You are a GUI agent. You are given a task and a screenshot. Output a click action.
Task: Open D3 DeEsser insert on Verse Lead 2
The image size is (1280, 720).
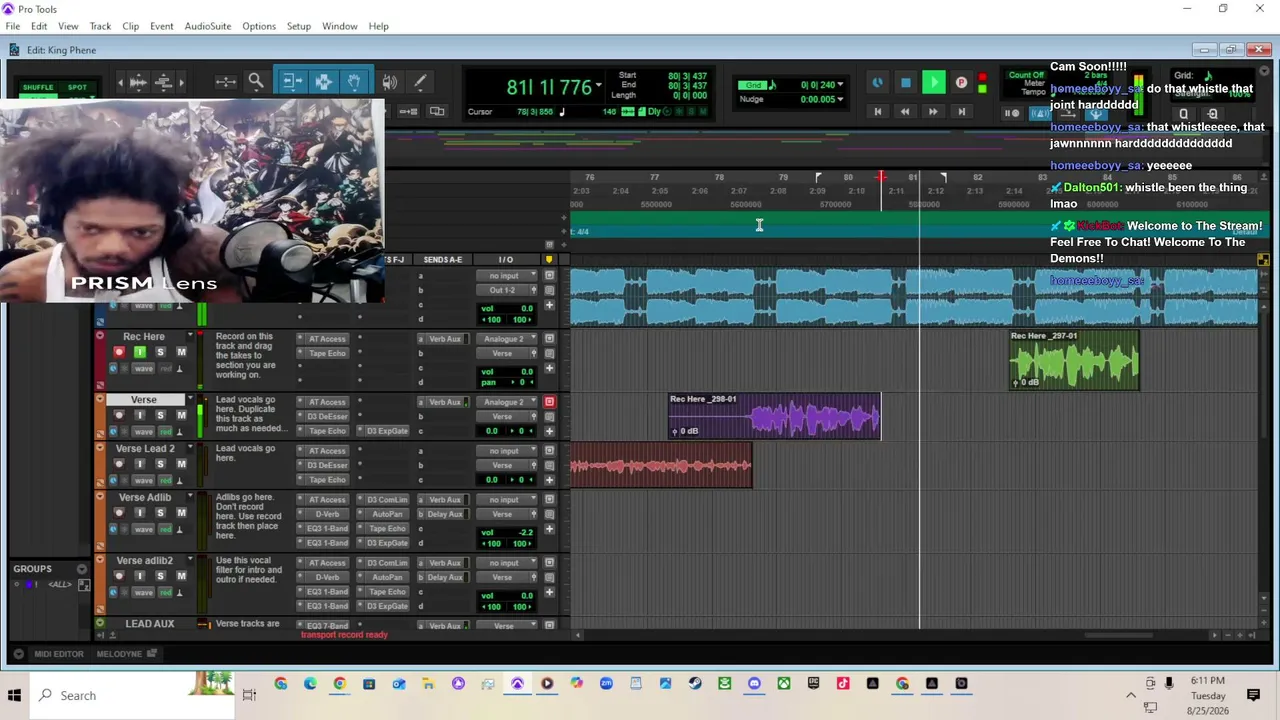[x=326, y=465]
